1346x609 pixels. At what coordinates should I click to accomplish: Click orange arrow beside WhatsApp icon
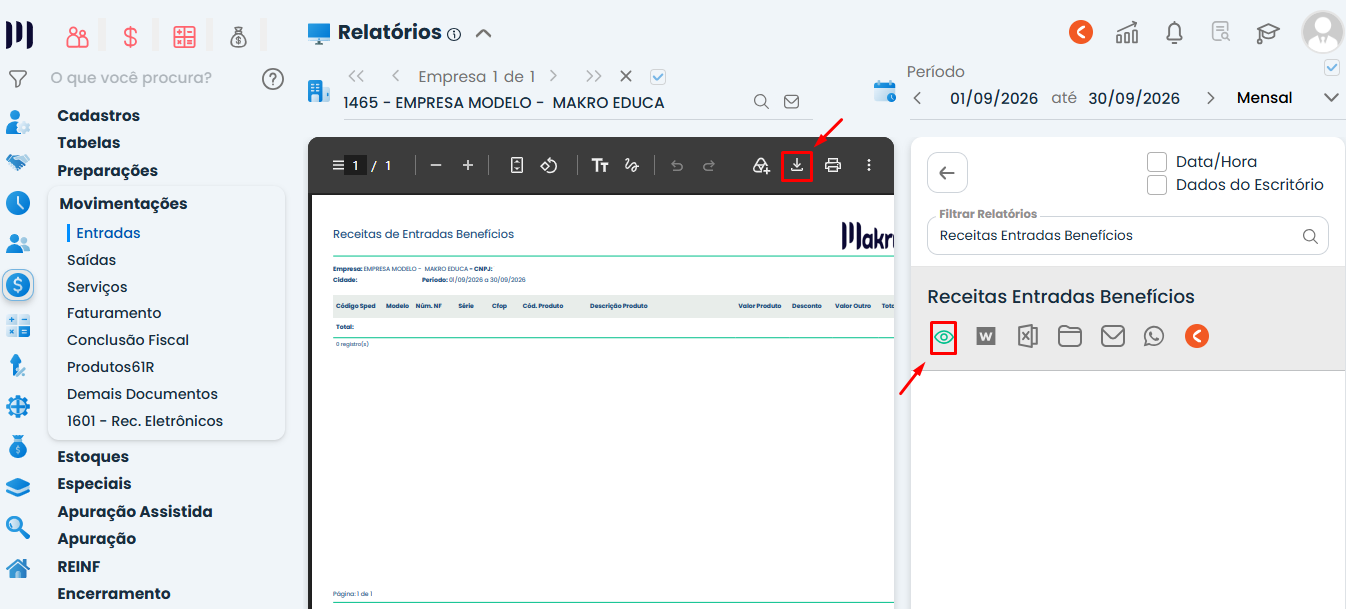[x=1197, y=337]
